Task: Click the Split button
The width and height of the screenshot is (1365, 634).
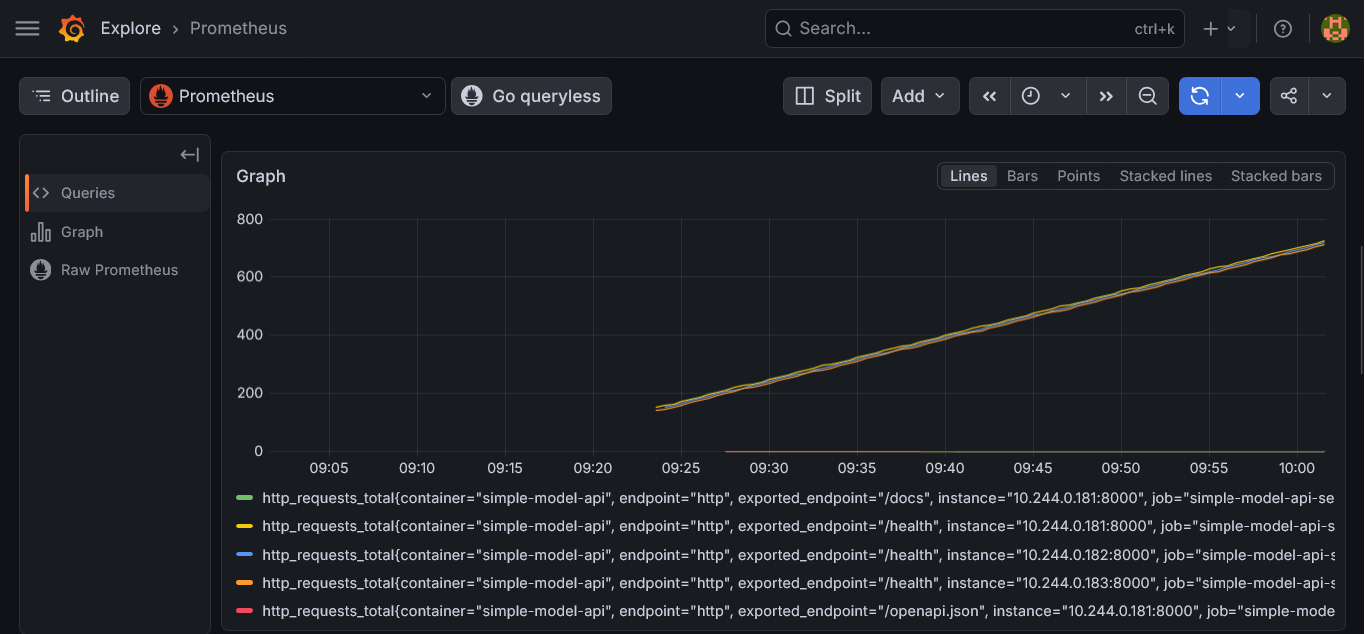Action: [827, 96]
